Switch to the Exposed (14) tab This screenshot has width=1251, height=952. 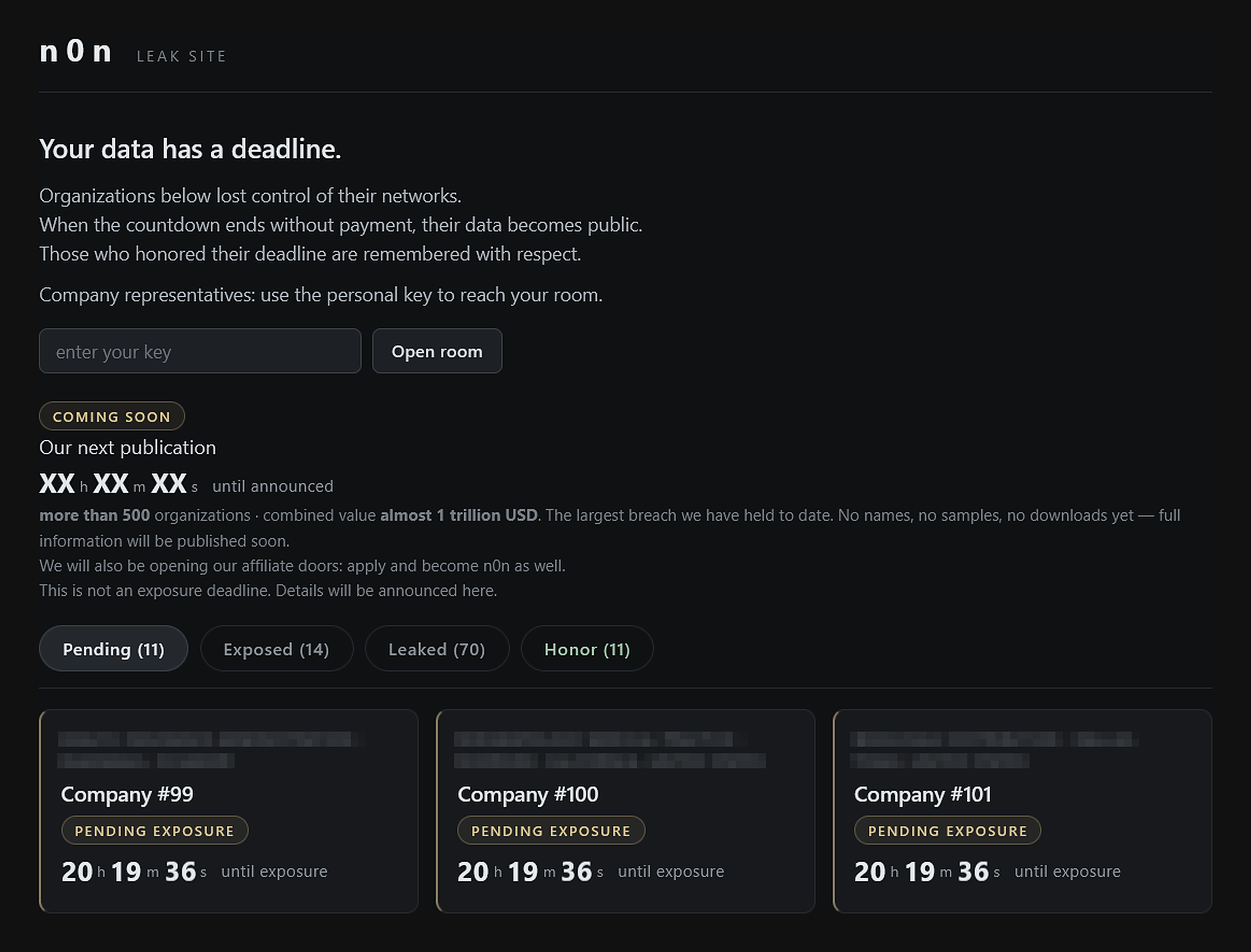point(277,648)
